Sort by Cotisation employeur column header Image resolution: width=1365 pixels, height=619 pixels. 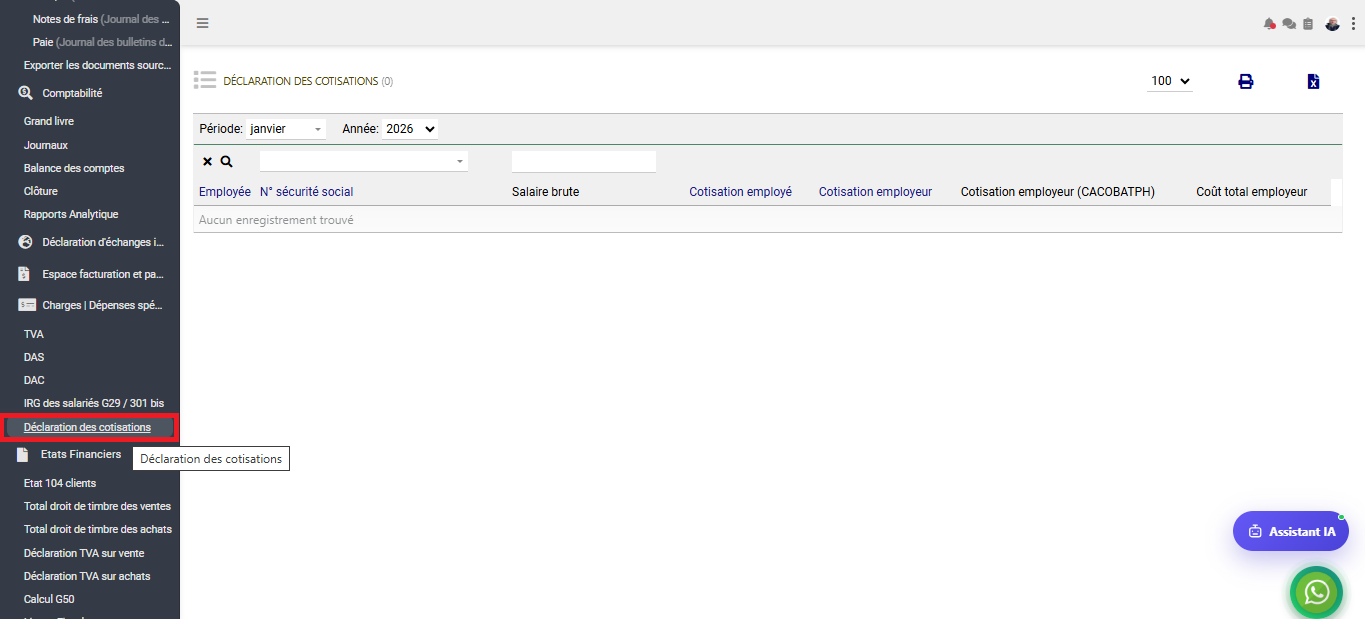(x=875, y=192)
